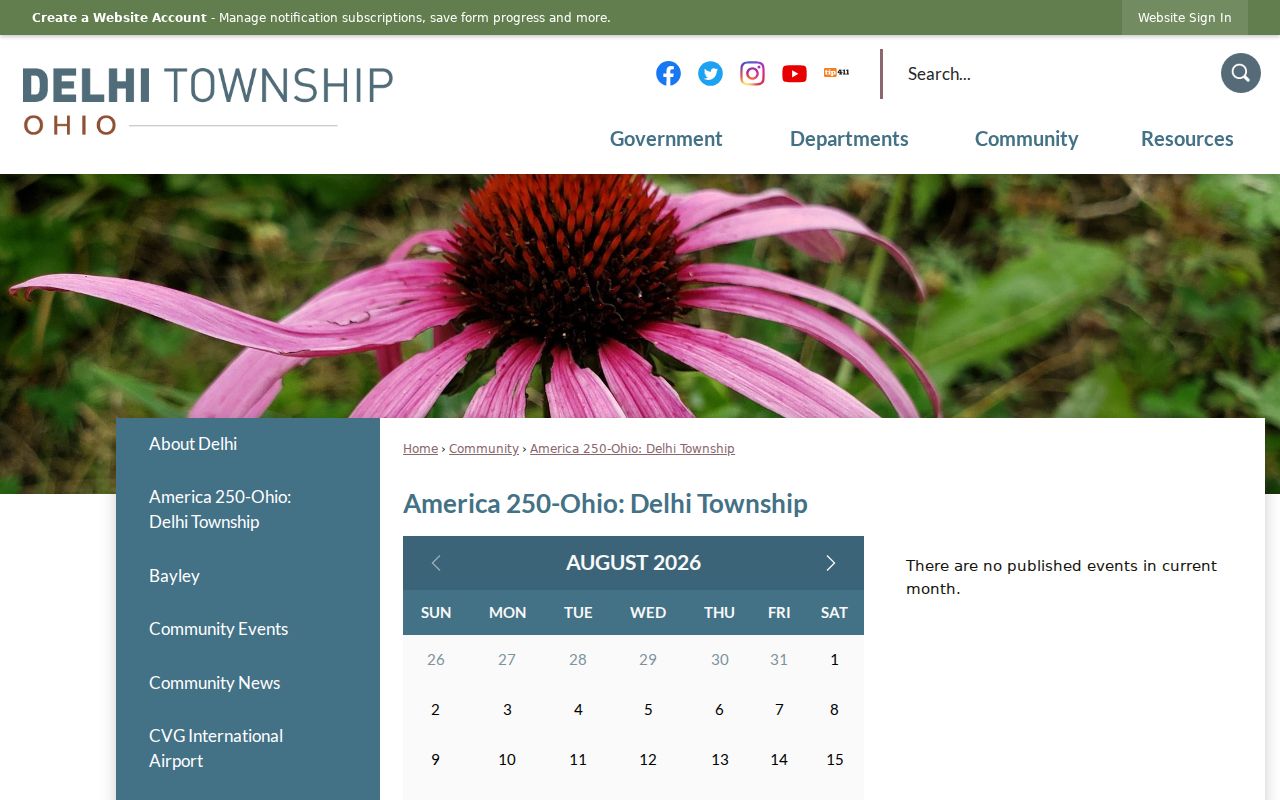1280x800 pixels.
Task: Select August 1 on calendar
Action: coord(834,660)
